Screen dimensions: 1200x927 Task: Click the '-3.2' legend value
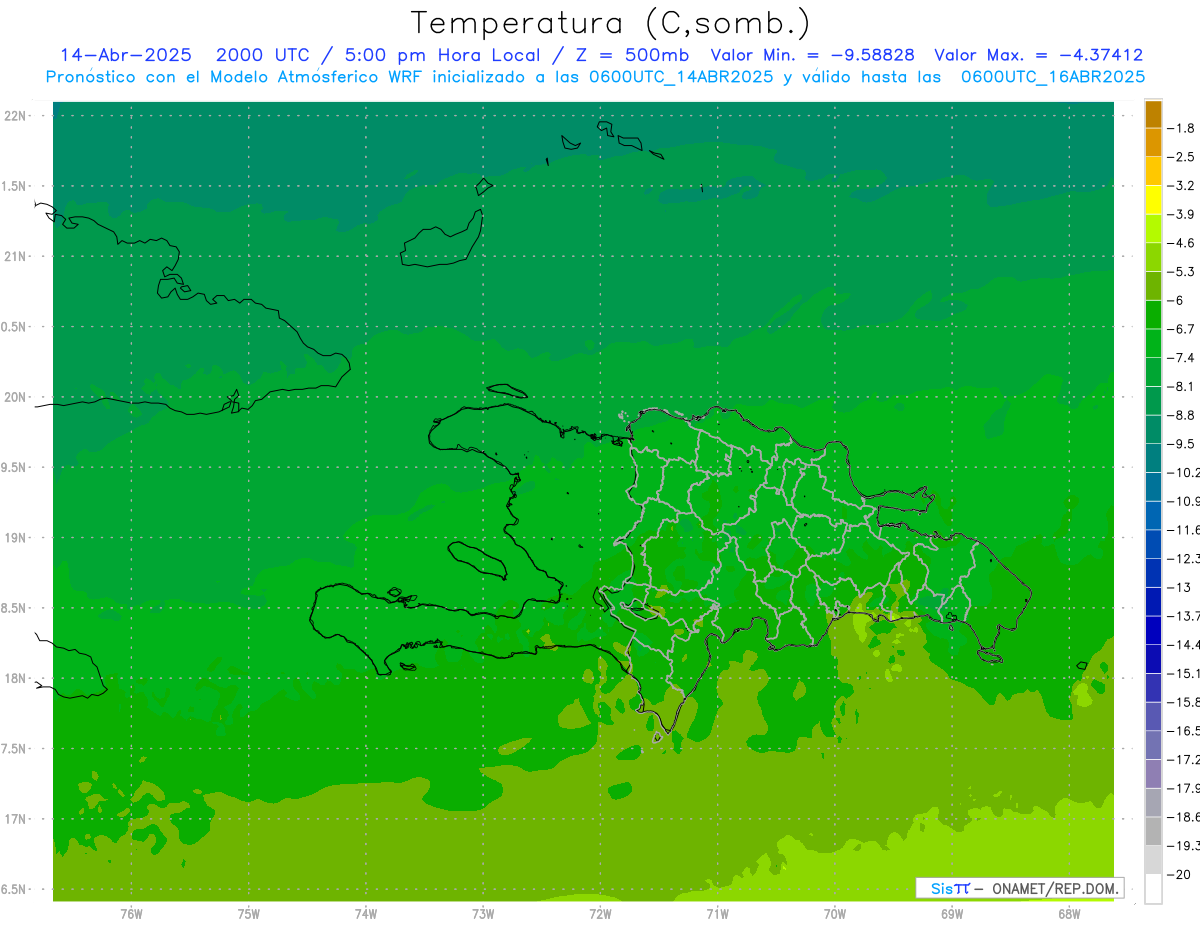click(x=1181, y=186)
